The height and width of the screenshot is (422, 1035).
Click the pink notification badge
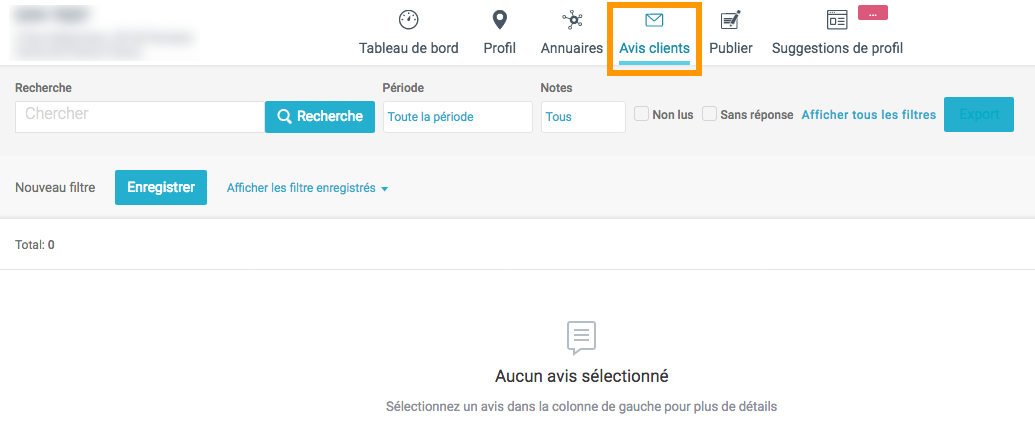873,13
